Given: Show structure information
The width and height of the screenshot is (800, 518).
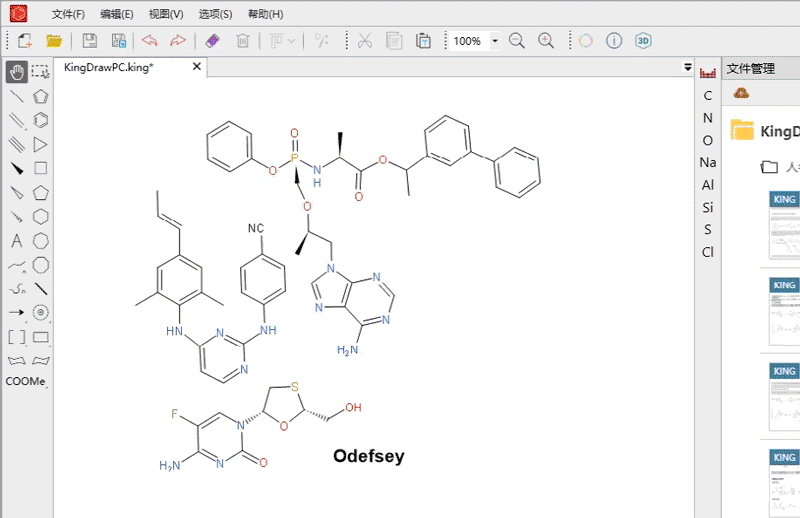Looking at the screenshot, I should (614, 41).
